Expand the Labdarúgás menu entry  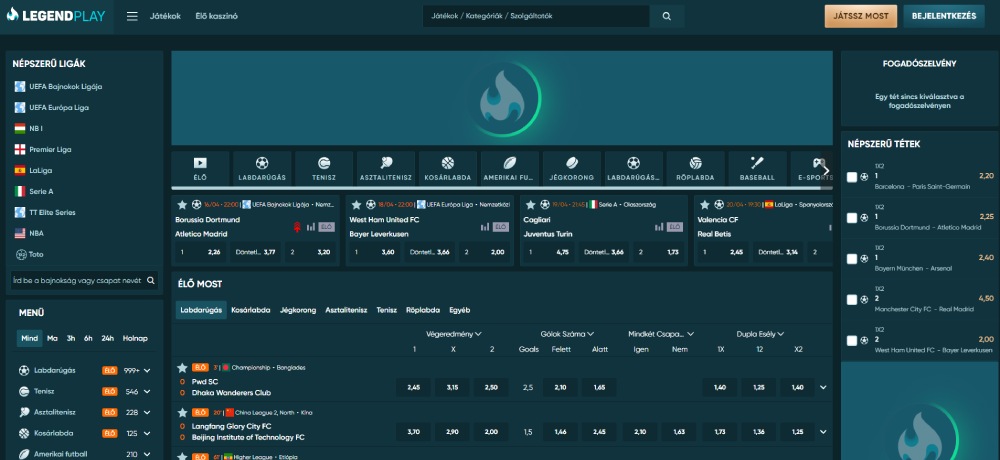point(148,371)
